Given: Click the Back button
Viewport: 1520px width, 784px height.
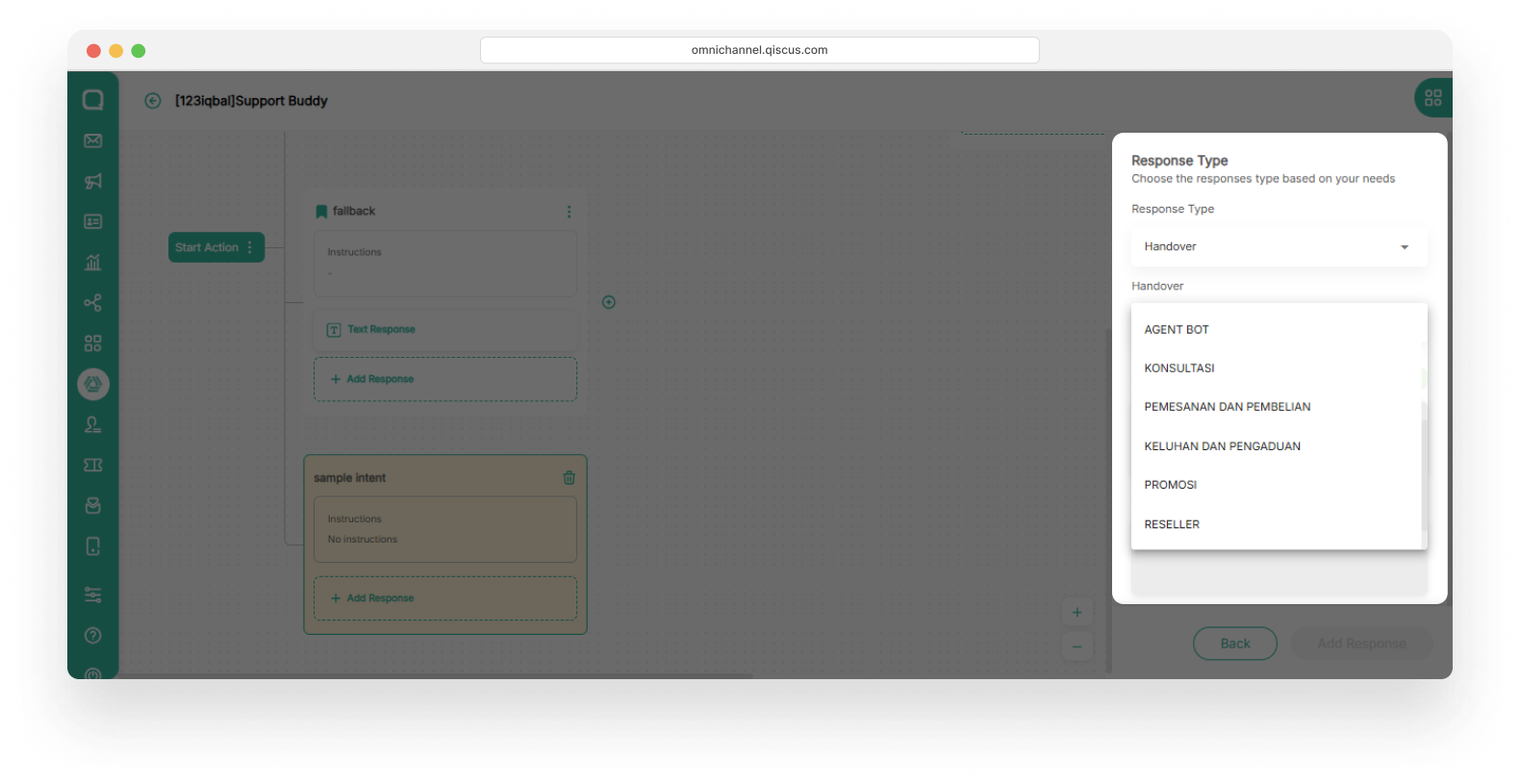Looking at the screenshot, I should (x=1235, y=644).
